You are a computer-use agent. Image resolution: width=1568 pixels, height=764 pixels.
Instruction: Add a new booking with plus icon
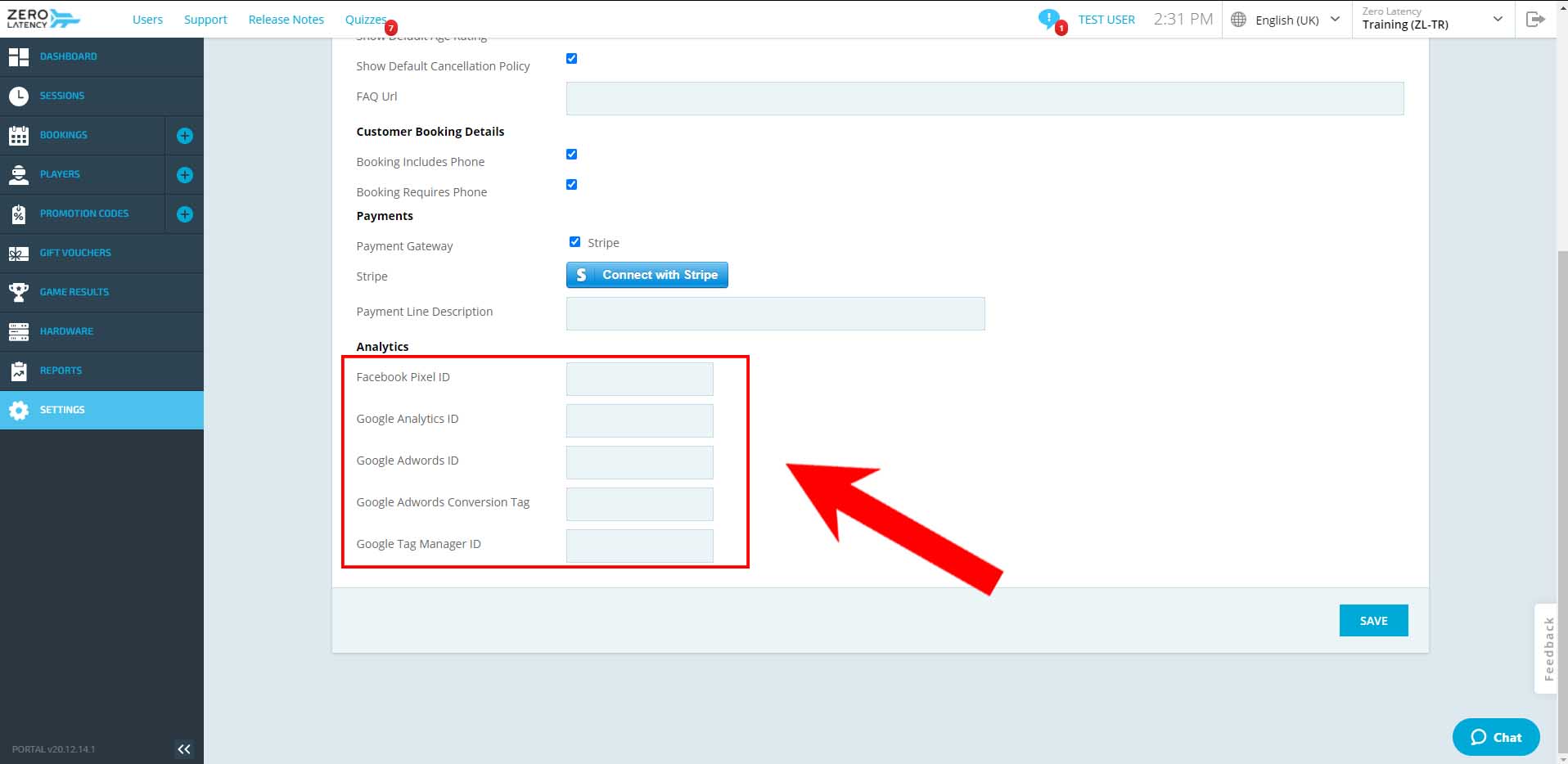(185, 136)
